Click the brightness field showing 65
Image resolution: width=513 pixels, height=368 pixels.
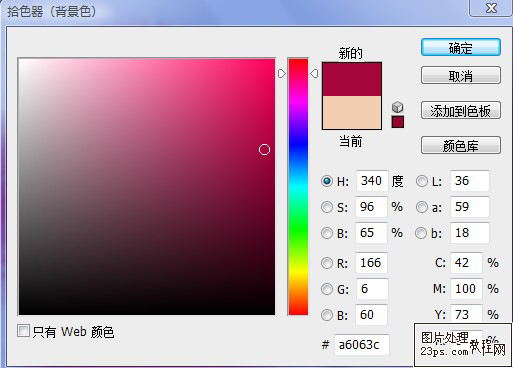371,233
